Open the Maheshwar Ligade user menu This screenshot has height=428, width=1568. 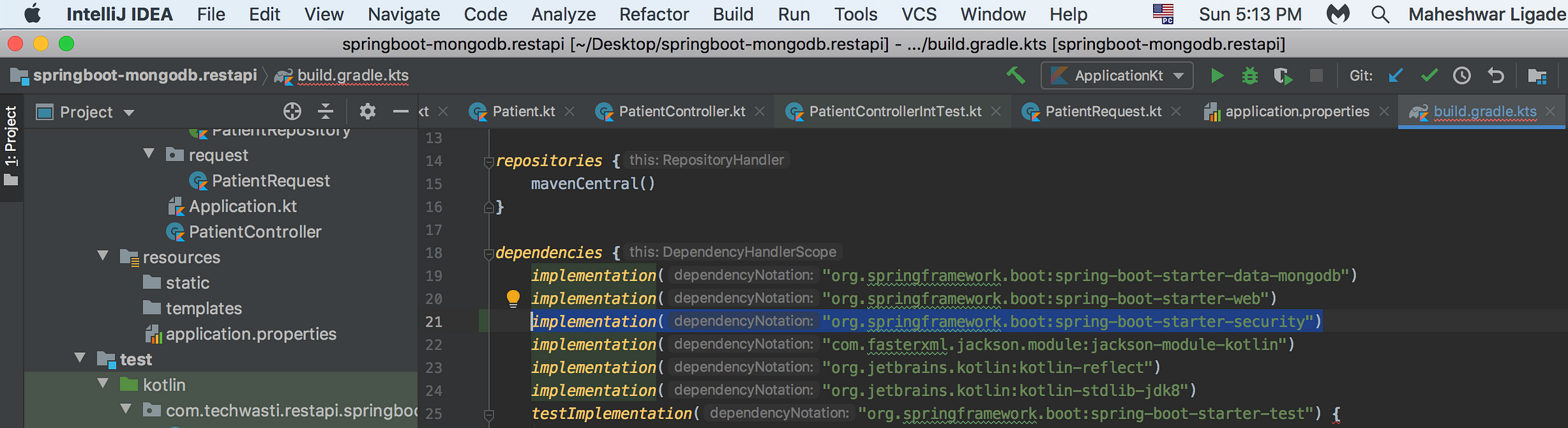(x=1488, y=14)
